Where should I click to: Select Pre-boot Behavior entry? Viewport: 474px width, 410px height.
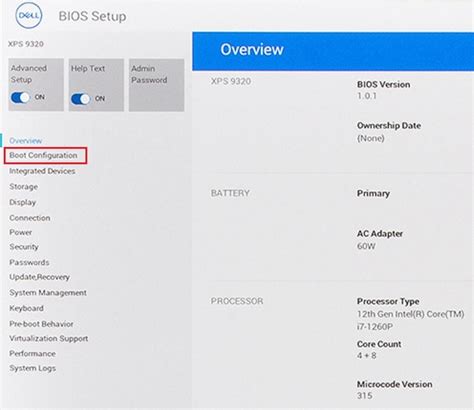click(x=41, y=324)
